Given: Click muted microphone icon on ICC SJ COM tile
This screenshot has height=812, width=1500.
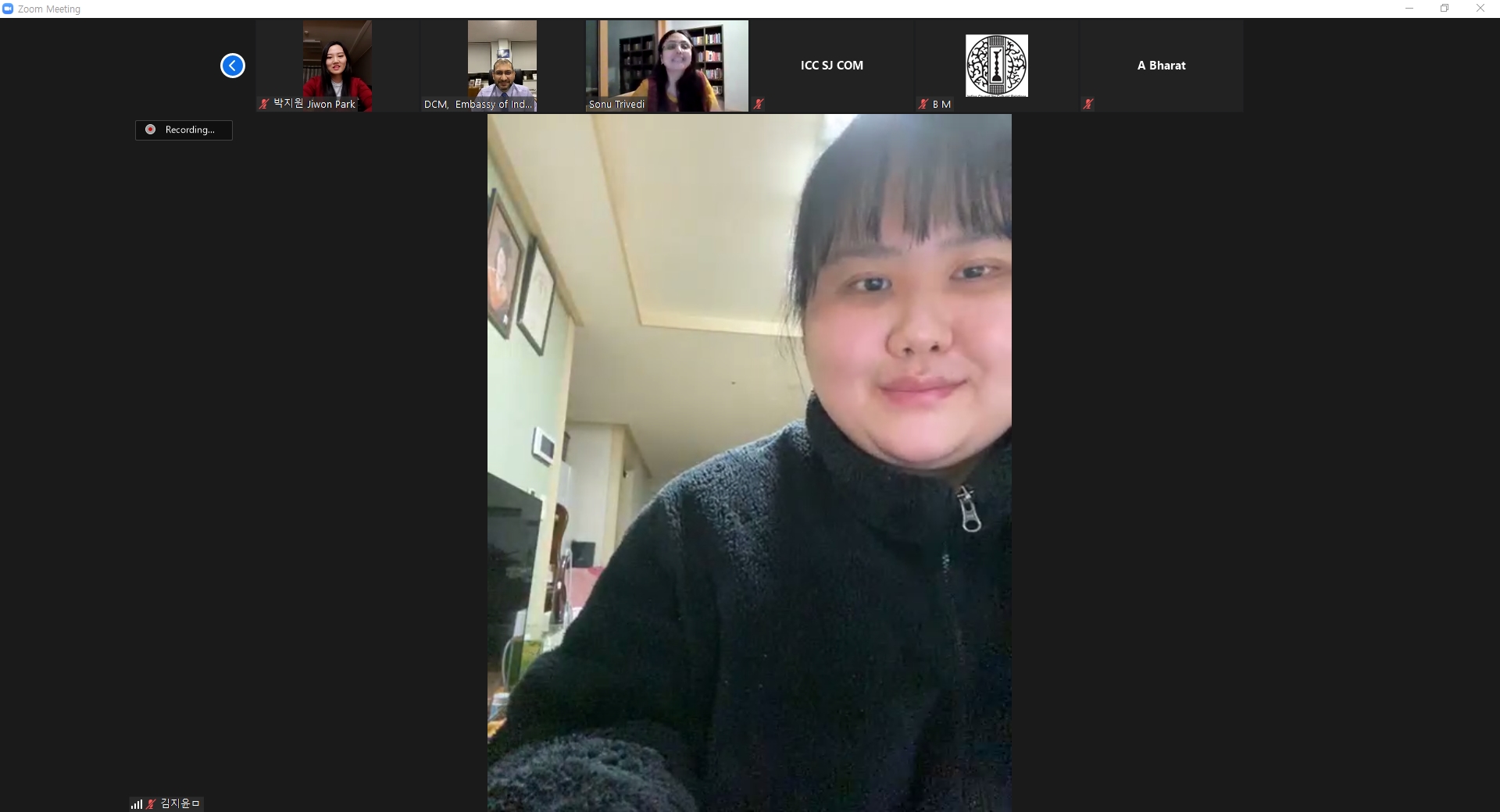Looking at the screenshot, I should pyautogui.click(x=759, y=104).
